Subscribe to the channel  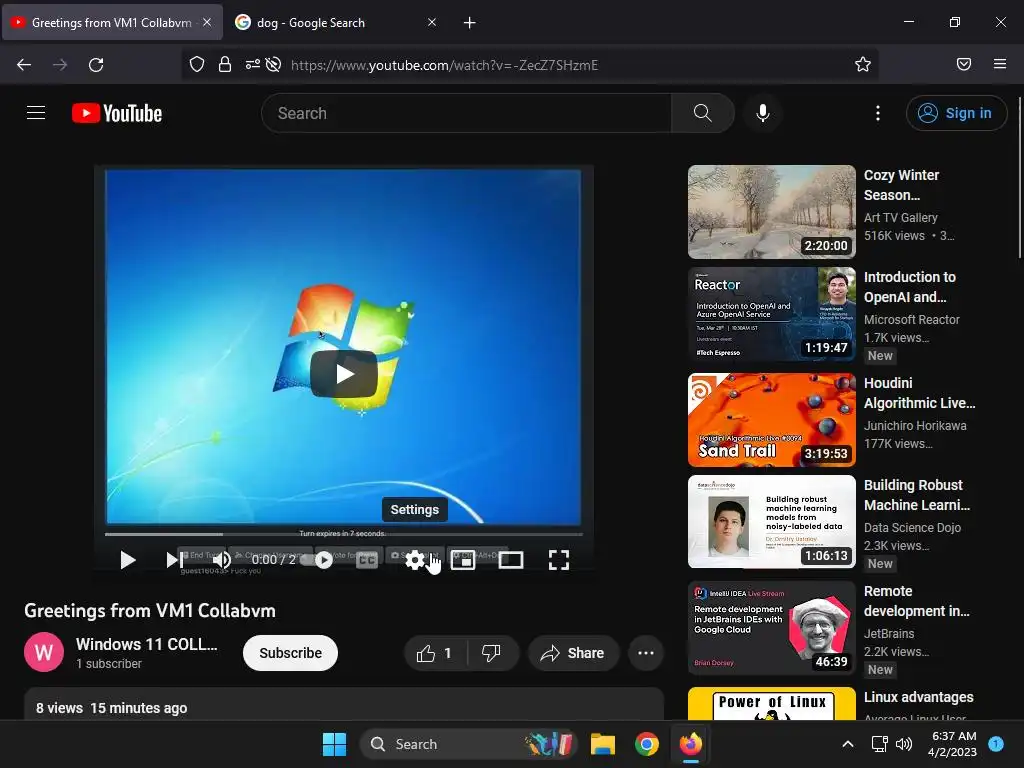coord(290,652)
